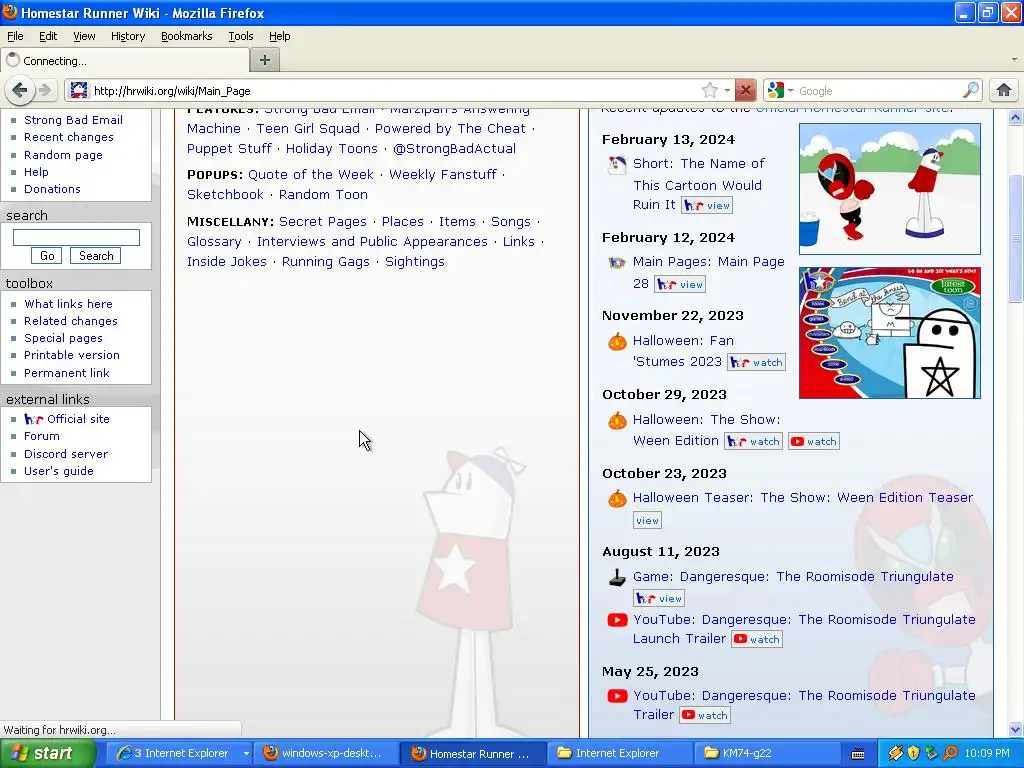Open the Teen Girl Squad link
Screen dimensions: 1024x768
pos(308,129)
